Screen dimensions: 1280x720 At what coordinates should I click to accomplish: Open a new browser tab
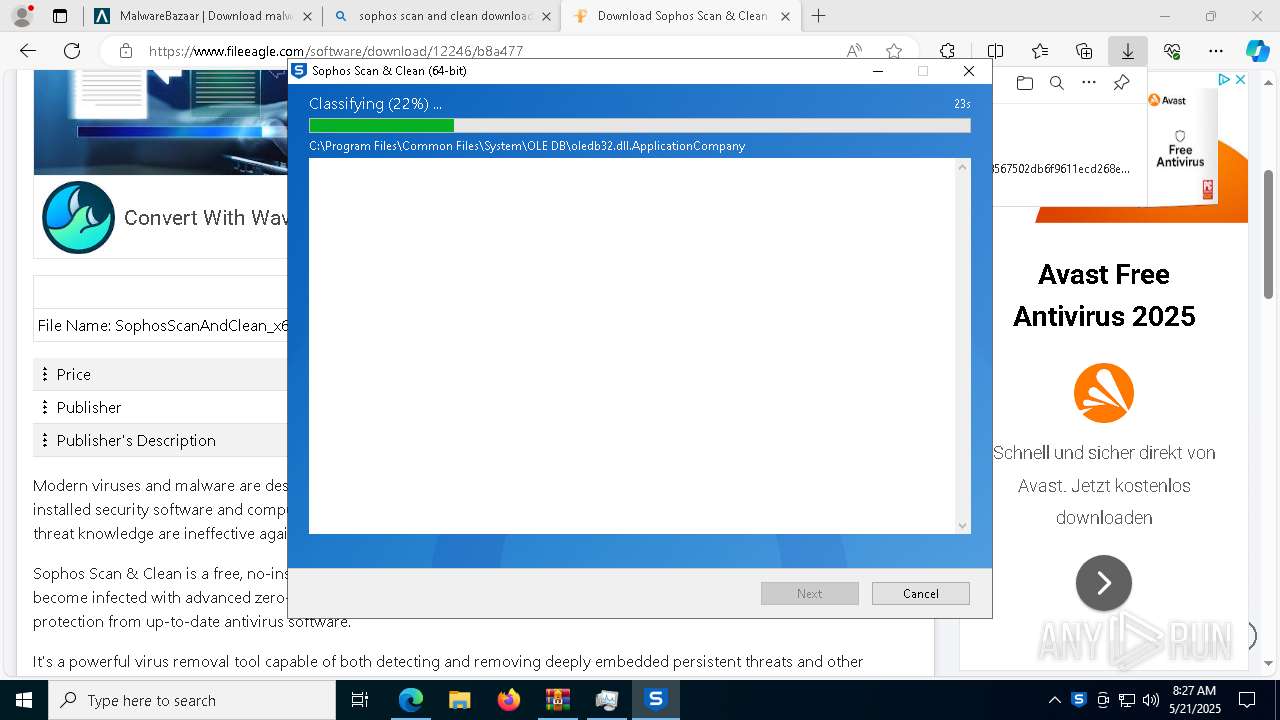[818, 16]
